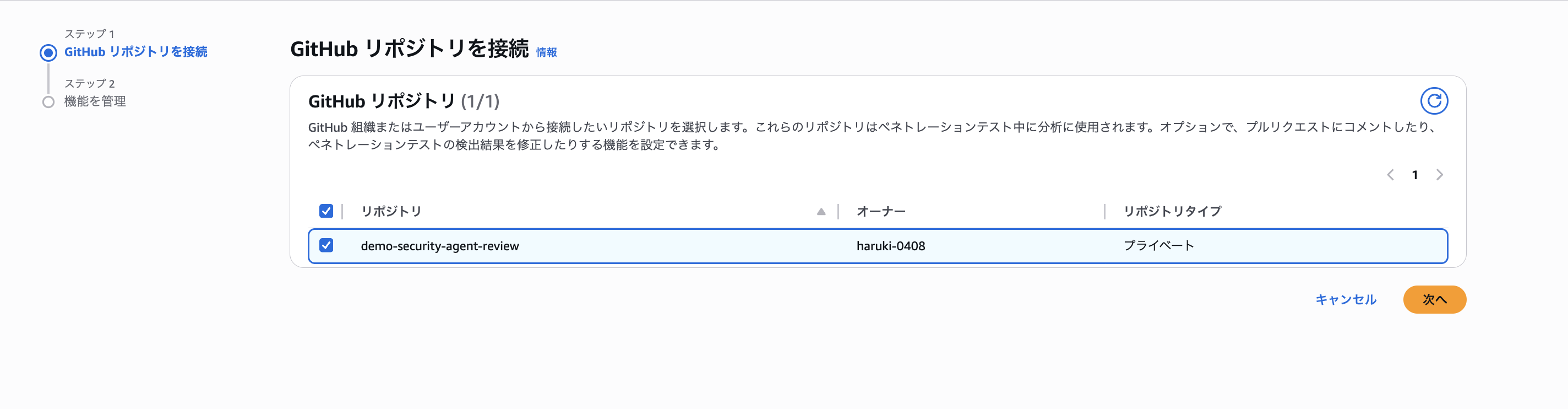Click キャンセル to cancel the setup
1568x409 pixels.
1346,299
